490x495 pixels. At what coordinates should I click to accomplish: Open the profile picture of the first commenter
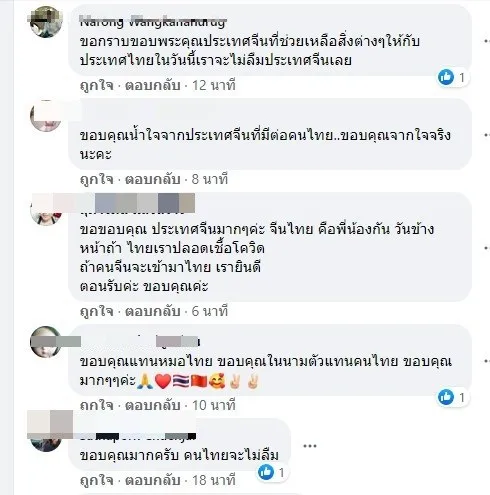[46, 22]
